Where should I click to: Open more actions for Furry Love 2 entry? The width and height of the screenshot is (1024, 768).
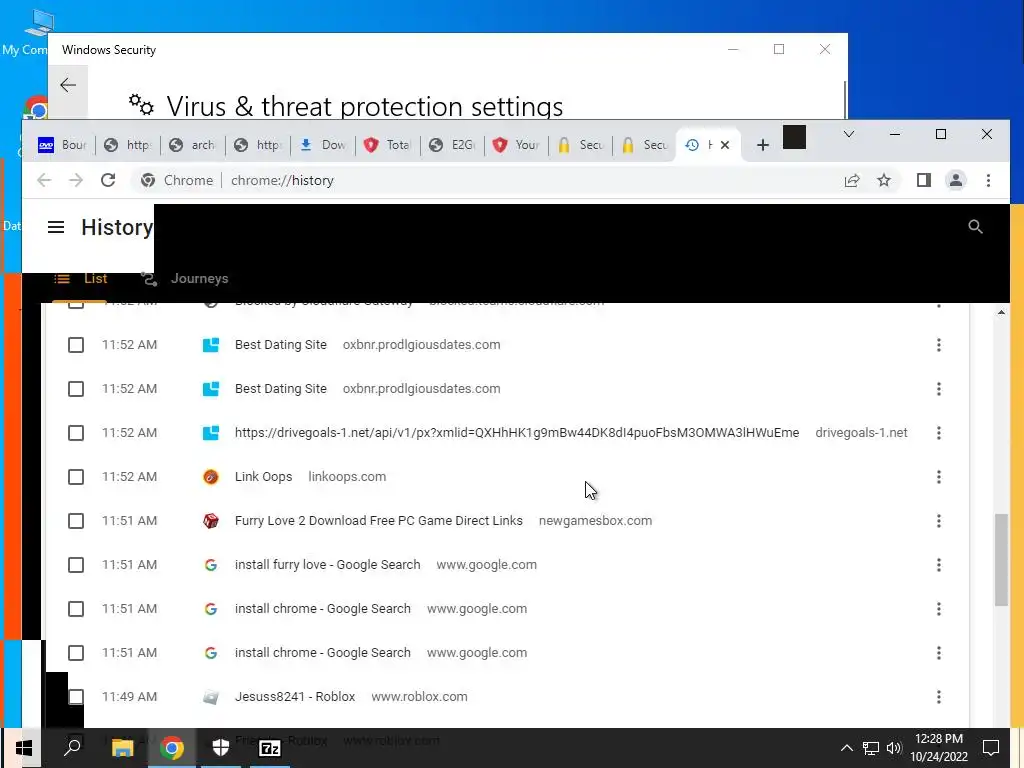(938, 520)
